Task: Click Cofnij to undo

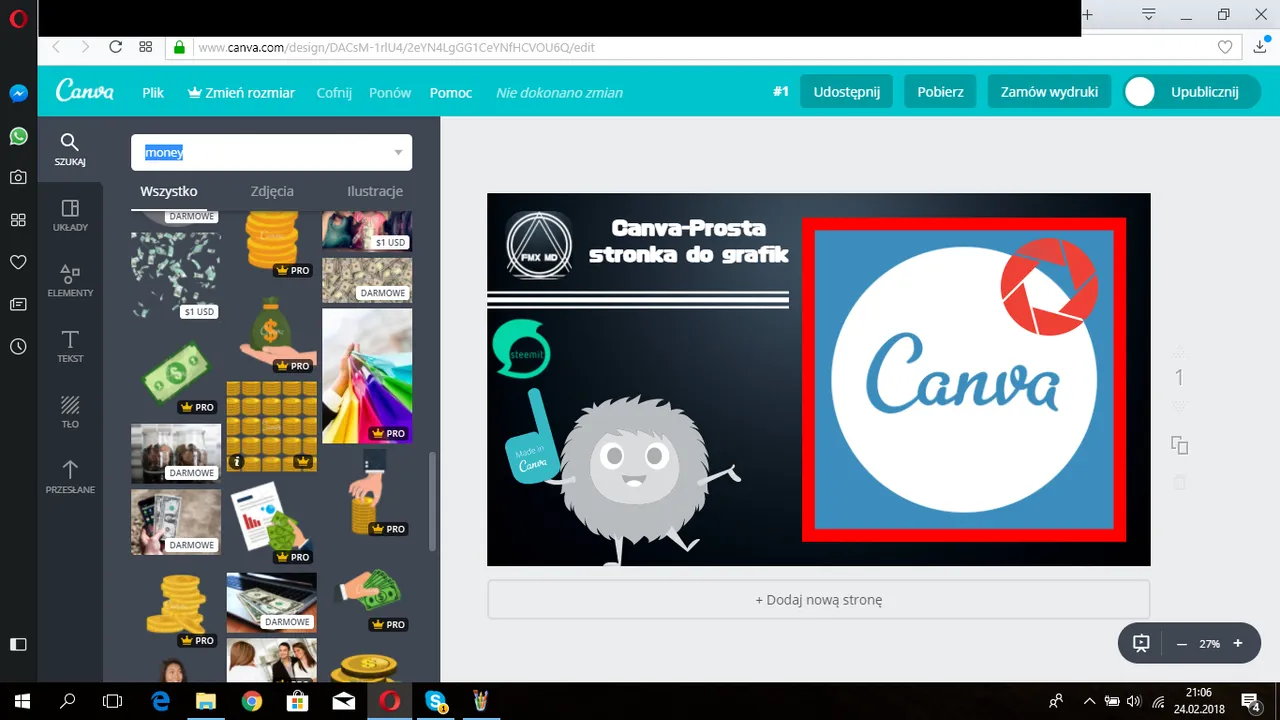Action: (334, 92)
